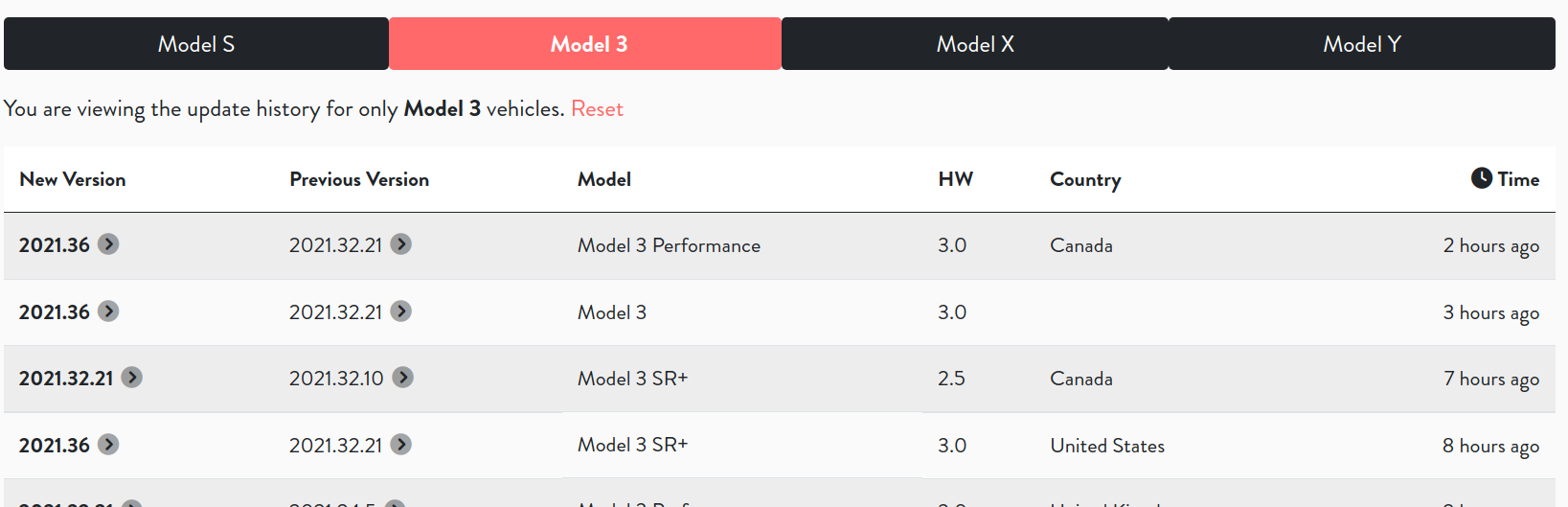Click the Model 3 Performance row entry

tap(669, 245)
